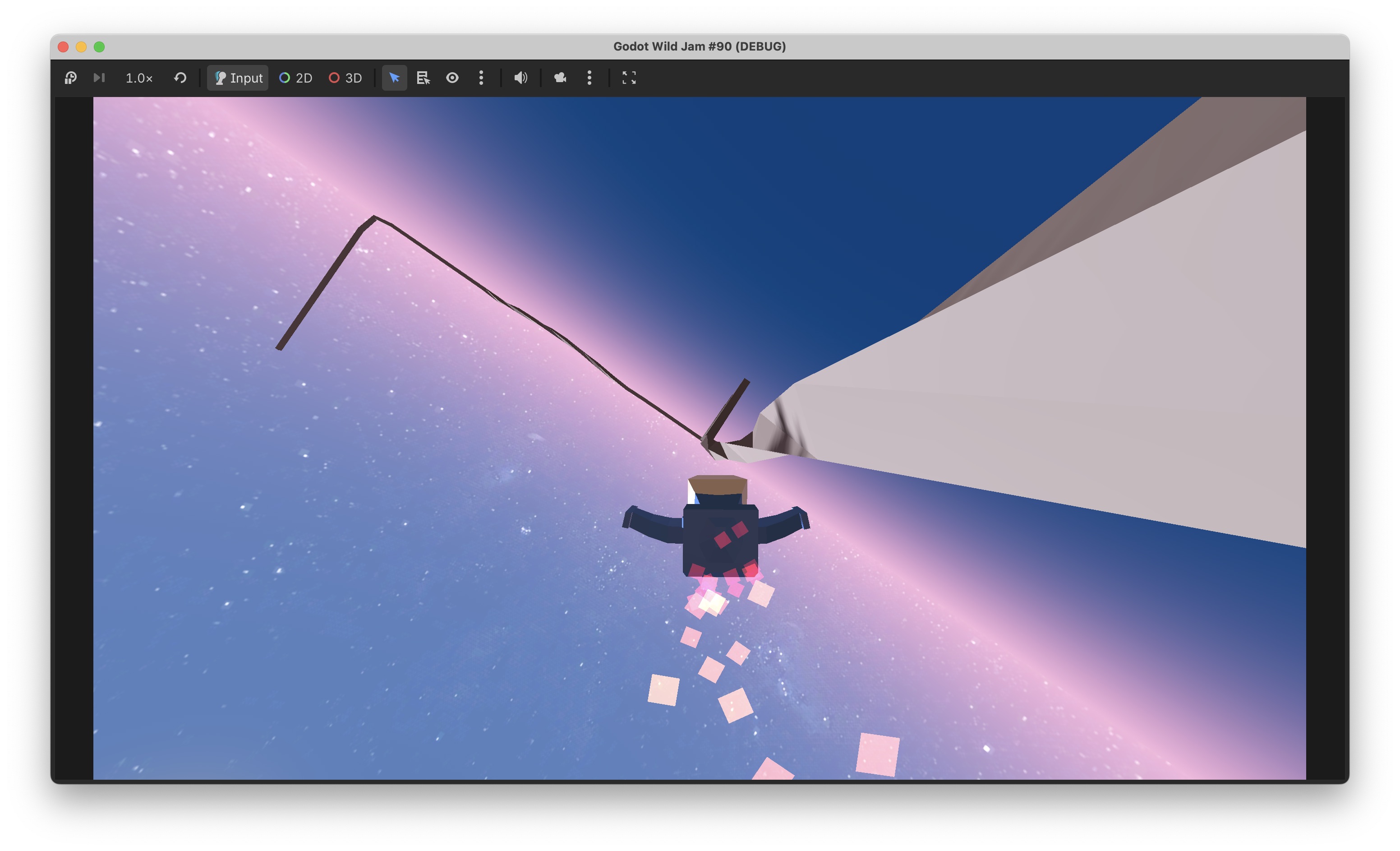Click the window title Godot Wild Jam #90
This screenshot has height=851, width=1400.
[700, 46]
